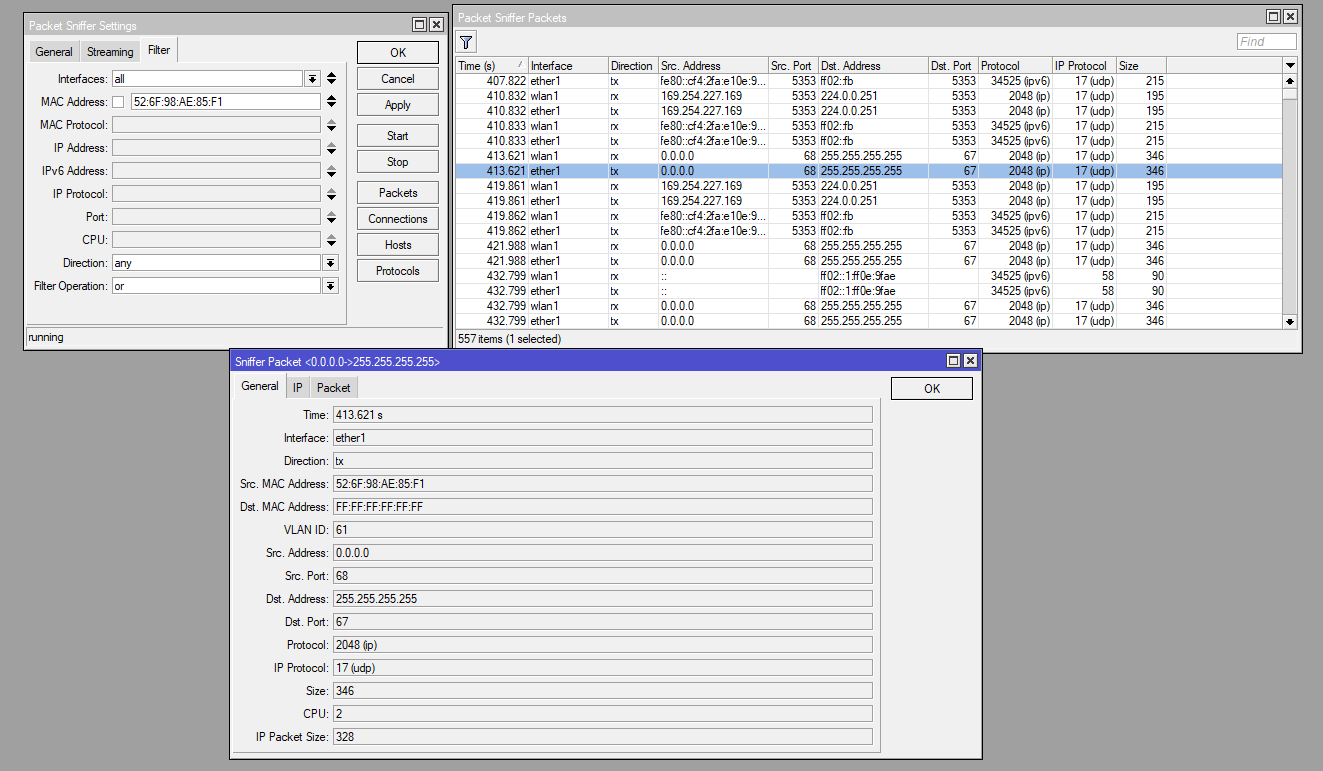Viewport: 1323px width, 771px height.
Task: Click Start to begin packet capture
Action: [397, 135]
